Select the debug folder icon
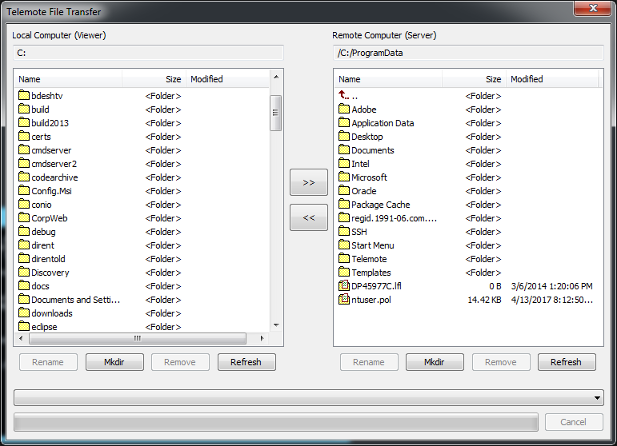 [24, 231]
